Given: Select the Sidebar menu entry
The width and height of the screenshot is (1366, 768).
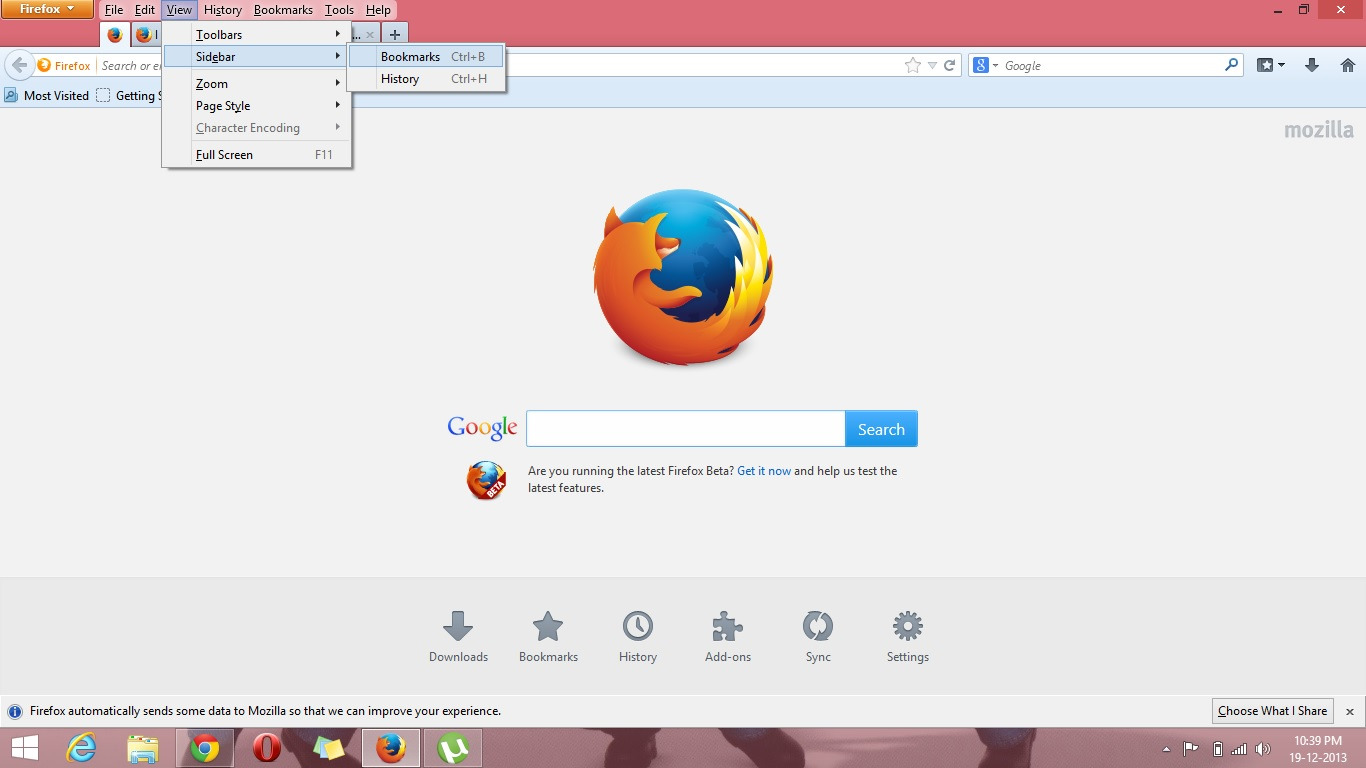Looking at the screenshot, I should tap(257, 57).
